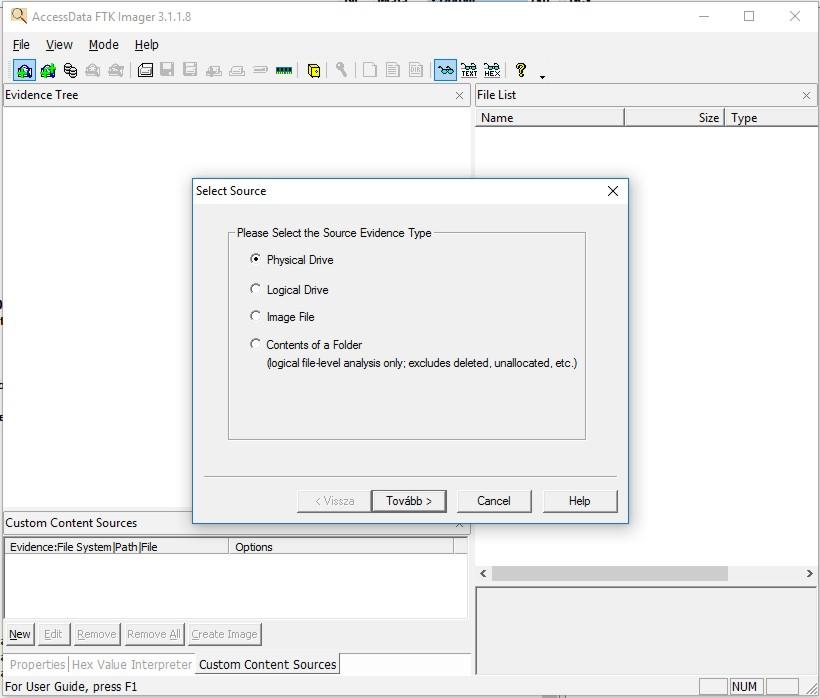The width and height of the screenshot is (820, 698).
Task: Open the Help menu
Action: tap(146, 45)
